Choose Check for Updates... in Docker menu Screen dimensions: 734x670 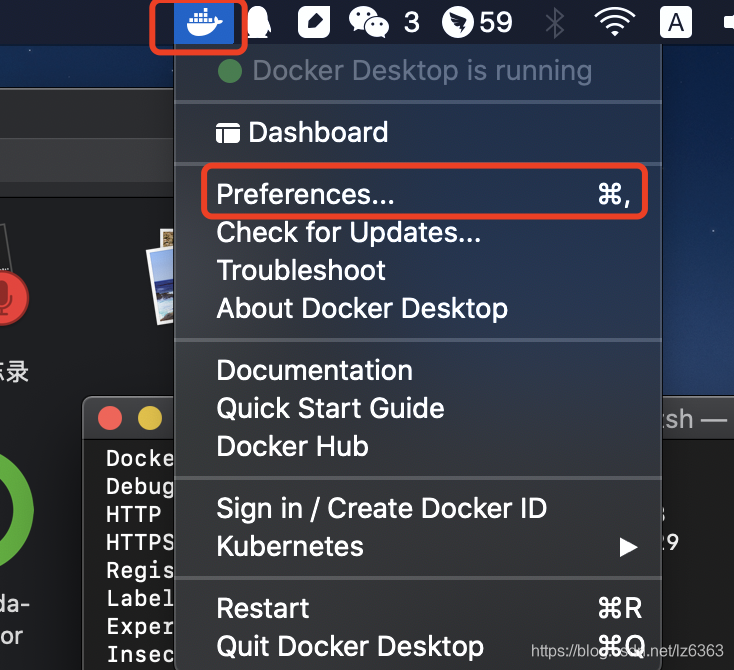click(418, 232)
